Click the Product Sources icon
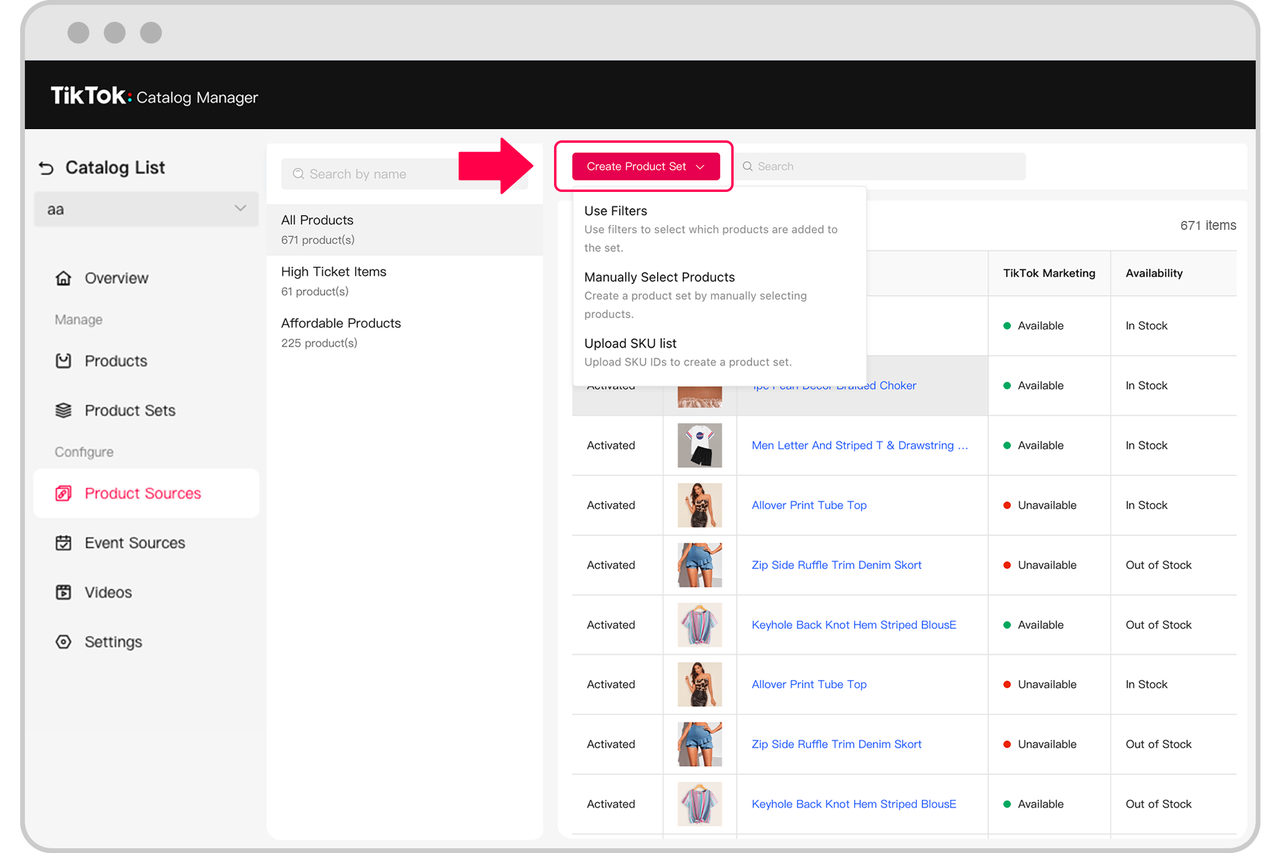 pos(63,494)
